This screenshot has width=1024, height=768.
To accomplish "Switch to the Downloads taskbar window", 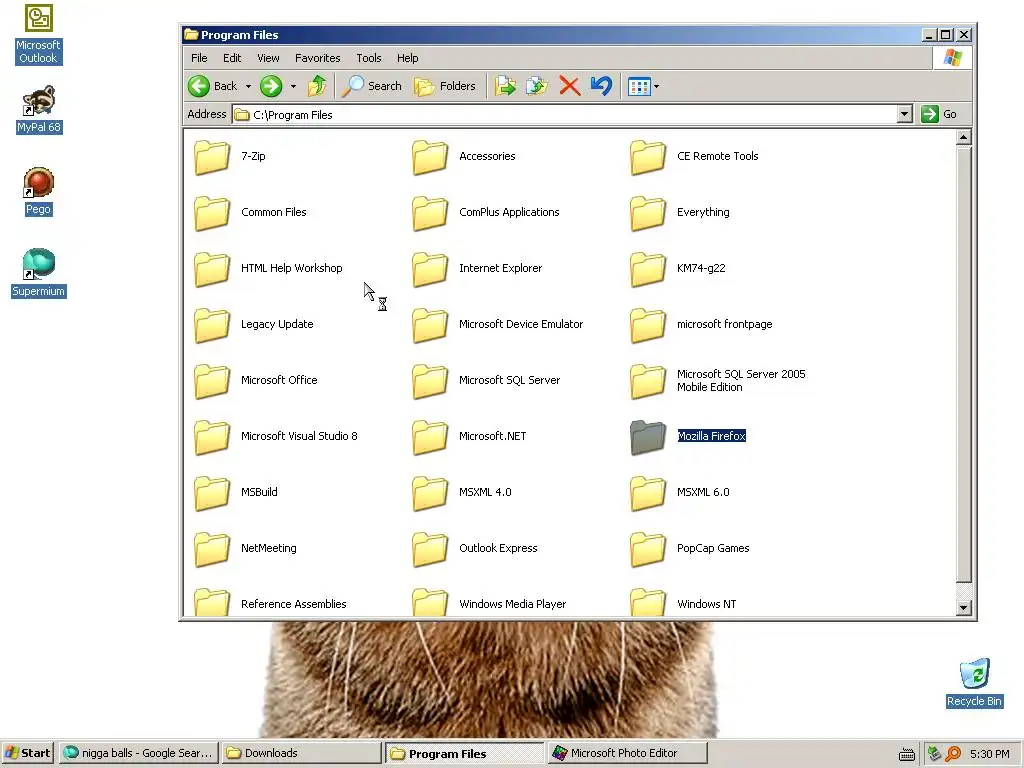I will [x=300, y=753].
